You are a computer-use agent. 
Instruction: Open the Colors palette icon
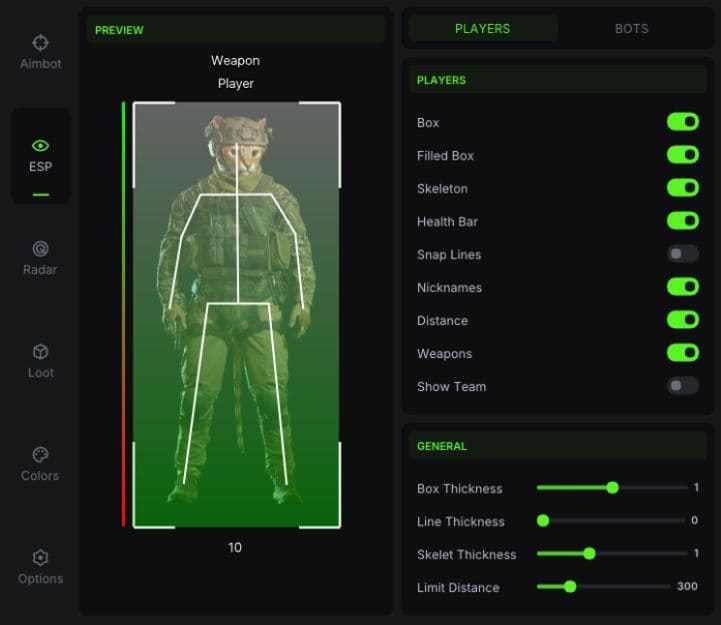41,455
